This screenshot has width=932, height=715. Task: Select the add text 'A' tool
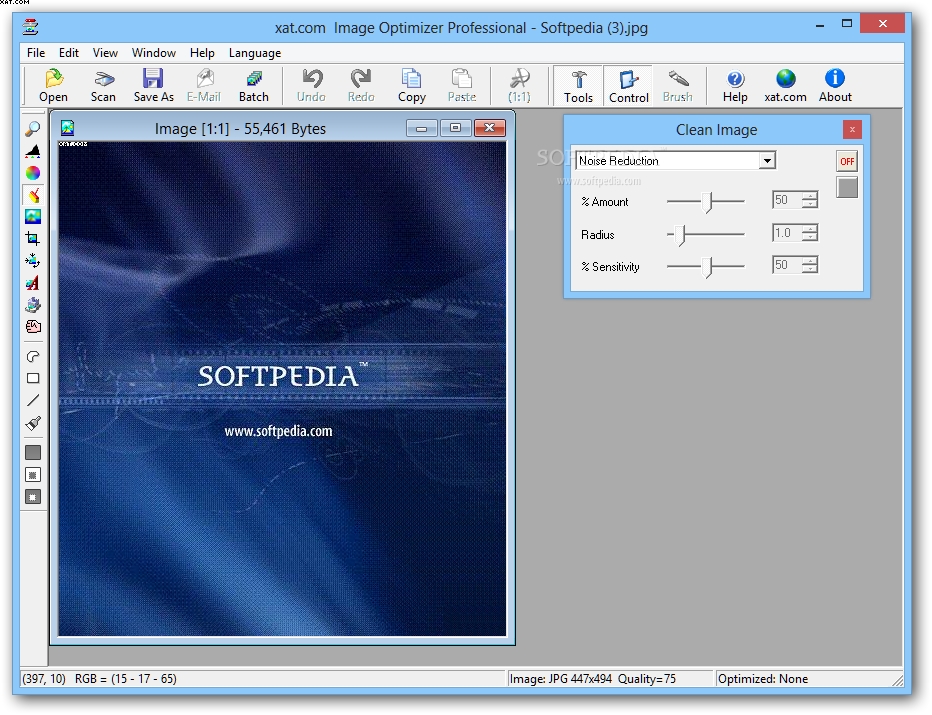pyautogui.click(x=33, y=283)
